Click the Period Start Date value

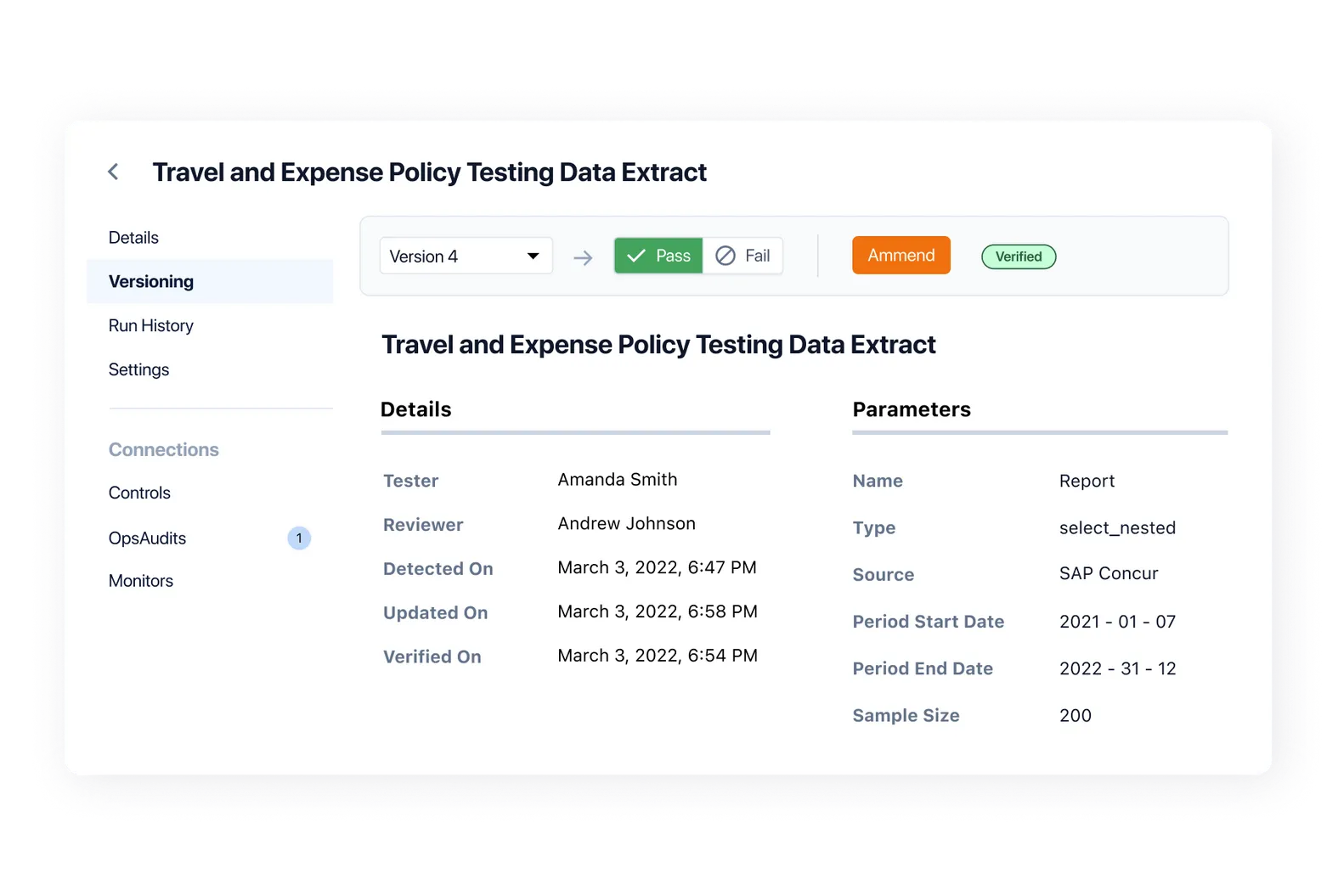(x=1117, y=623)
